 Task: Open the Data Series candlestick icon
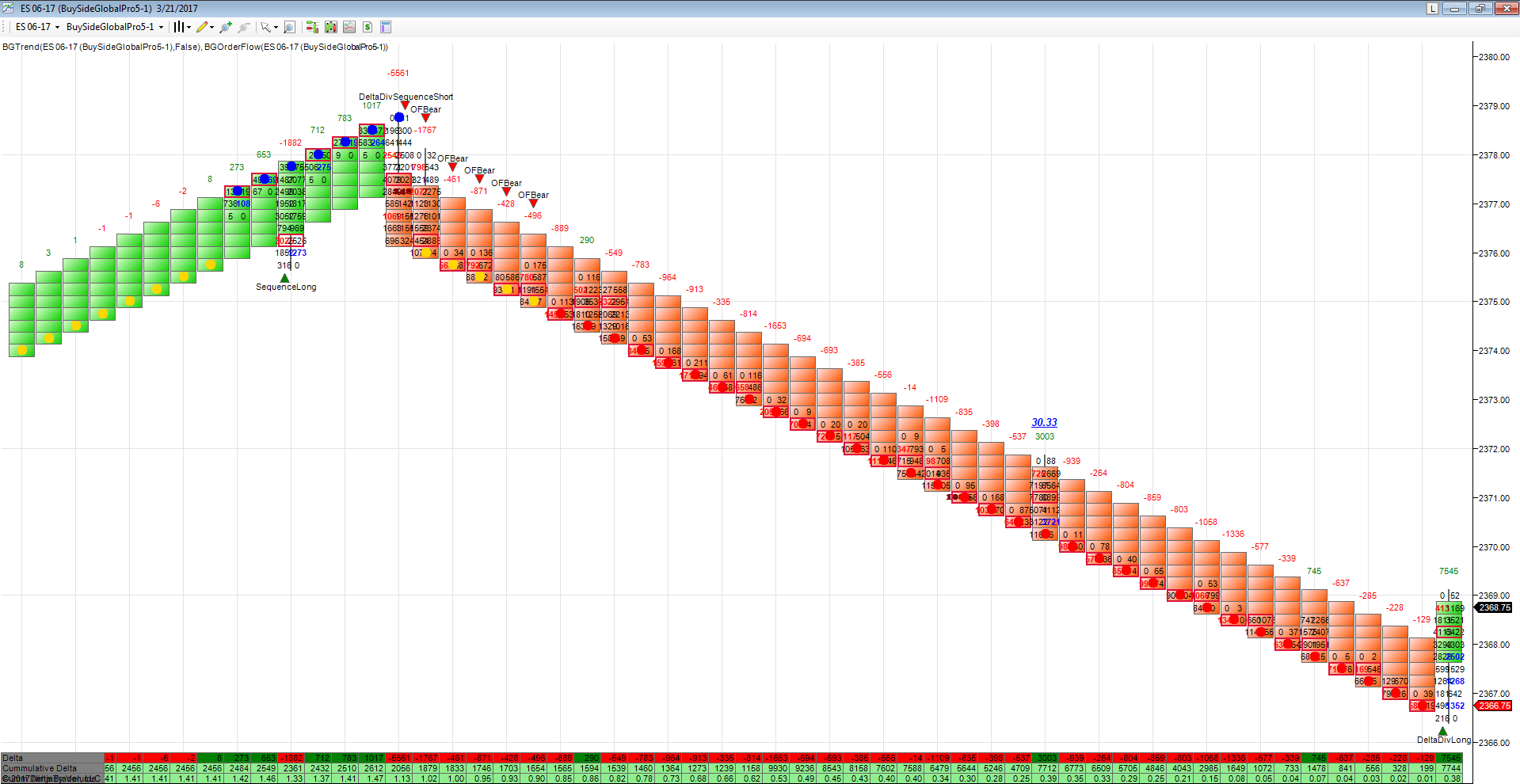330,27
